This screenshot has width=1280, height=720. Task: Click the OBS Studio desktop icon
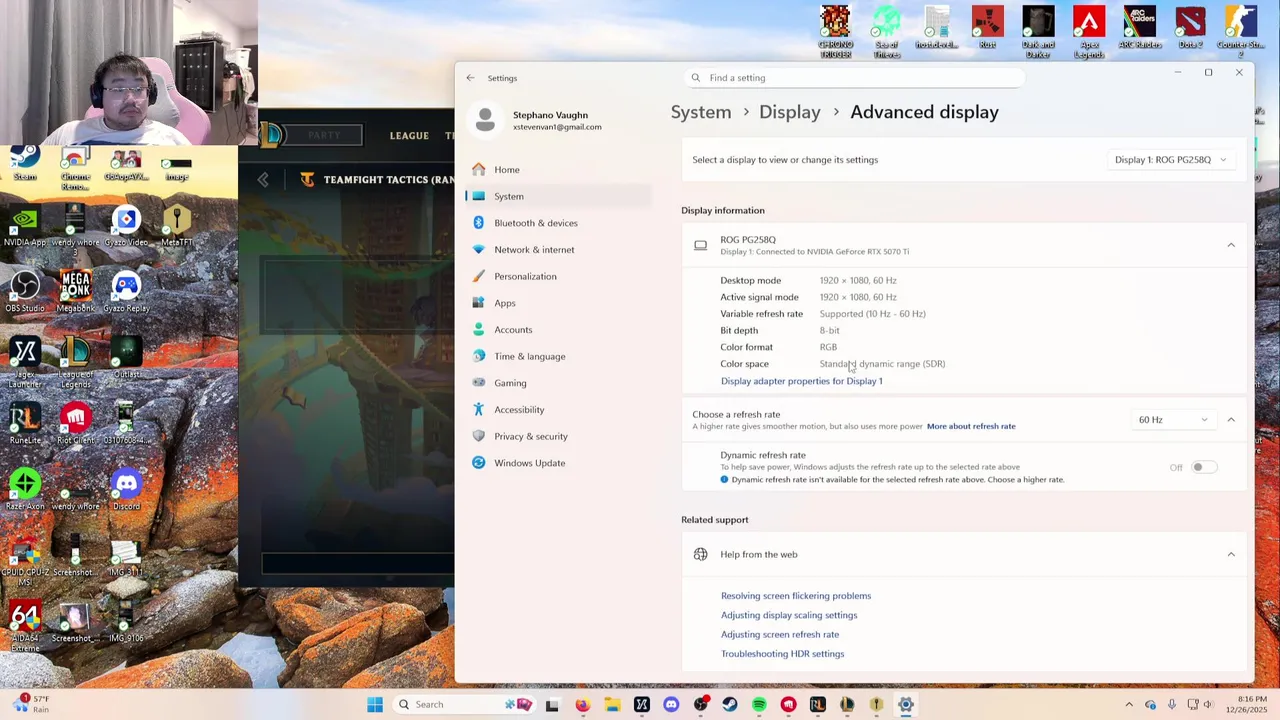pyautogui.click(x=25, y=292)
